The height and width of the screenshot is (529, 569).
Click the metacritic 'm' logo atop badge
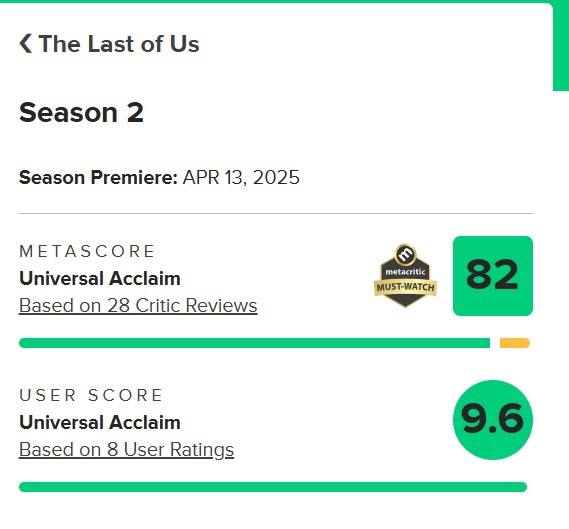click(405, 254)
